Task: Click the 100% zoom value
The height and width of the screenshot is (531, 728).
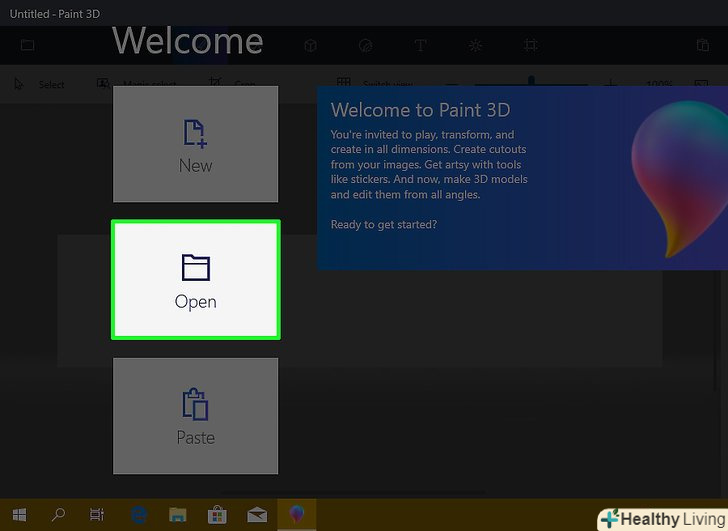Action: [x=659, y=84]
